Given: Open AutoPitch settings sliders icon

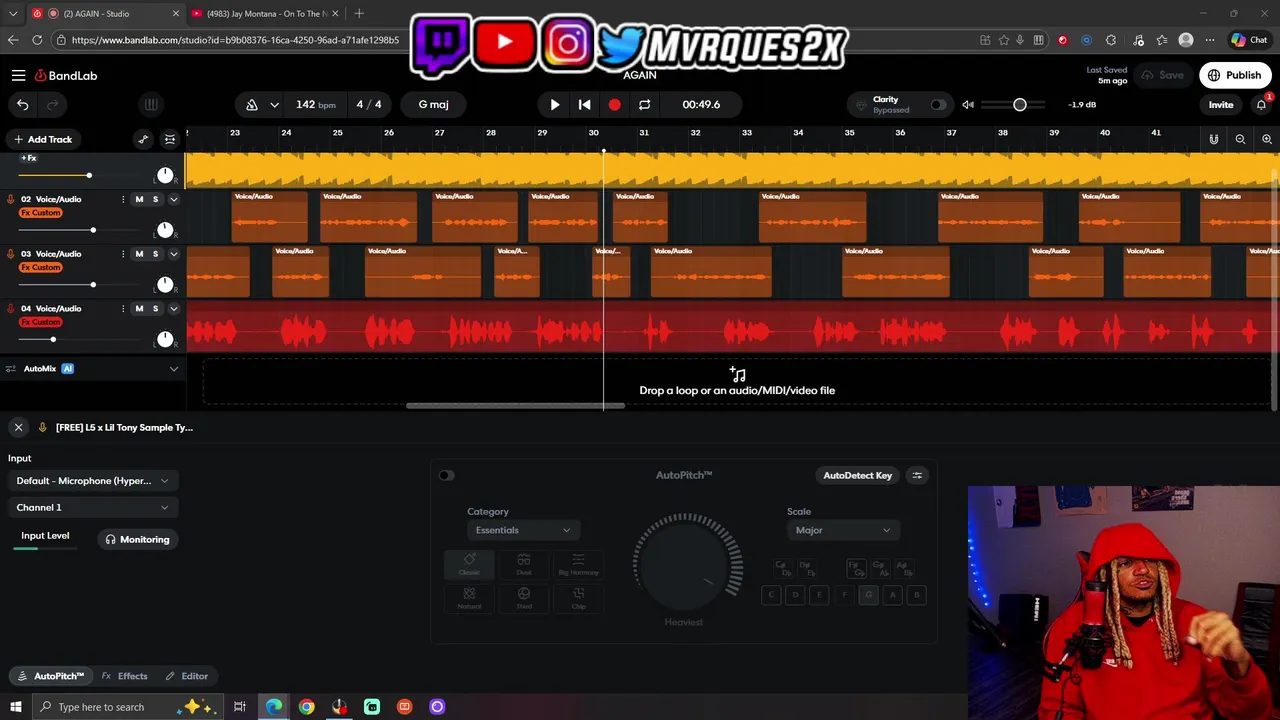Looking at the screenshot, I should 917,475.
